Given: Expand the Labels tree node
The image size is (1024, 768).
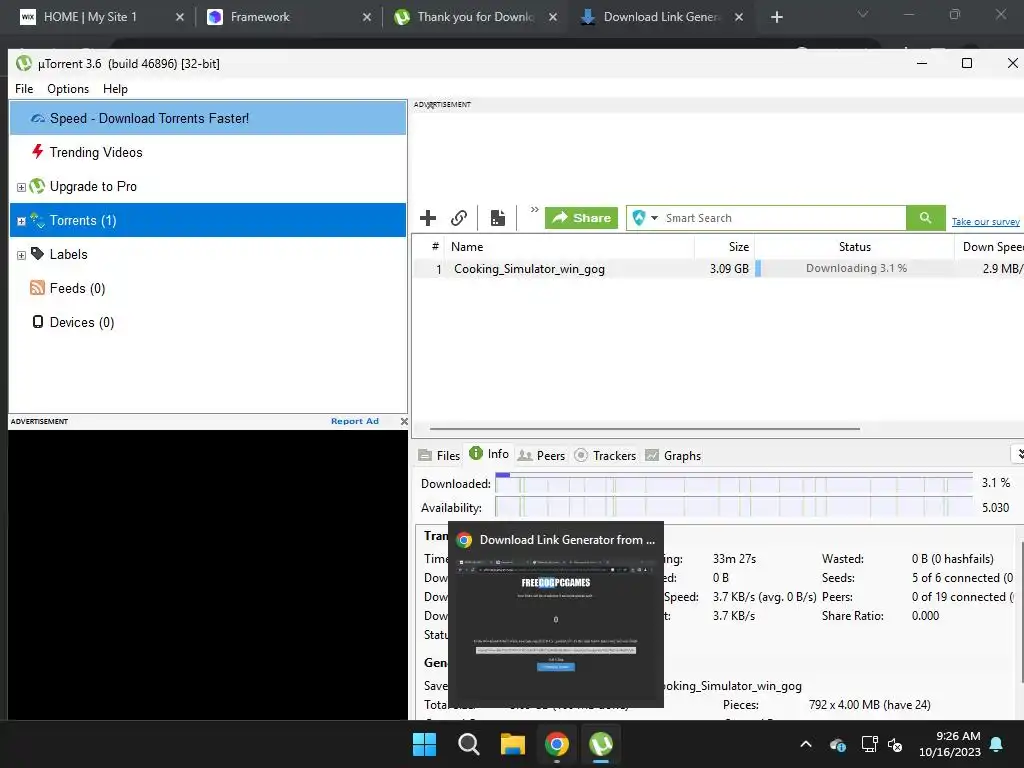Looking at the screenshot, I should click(x=21, y=255).
